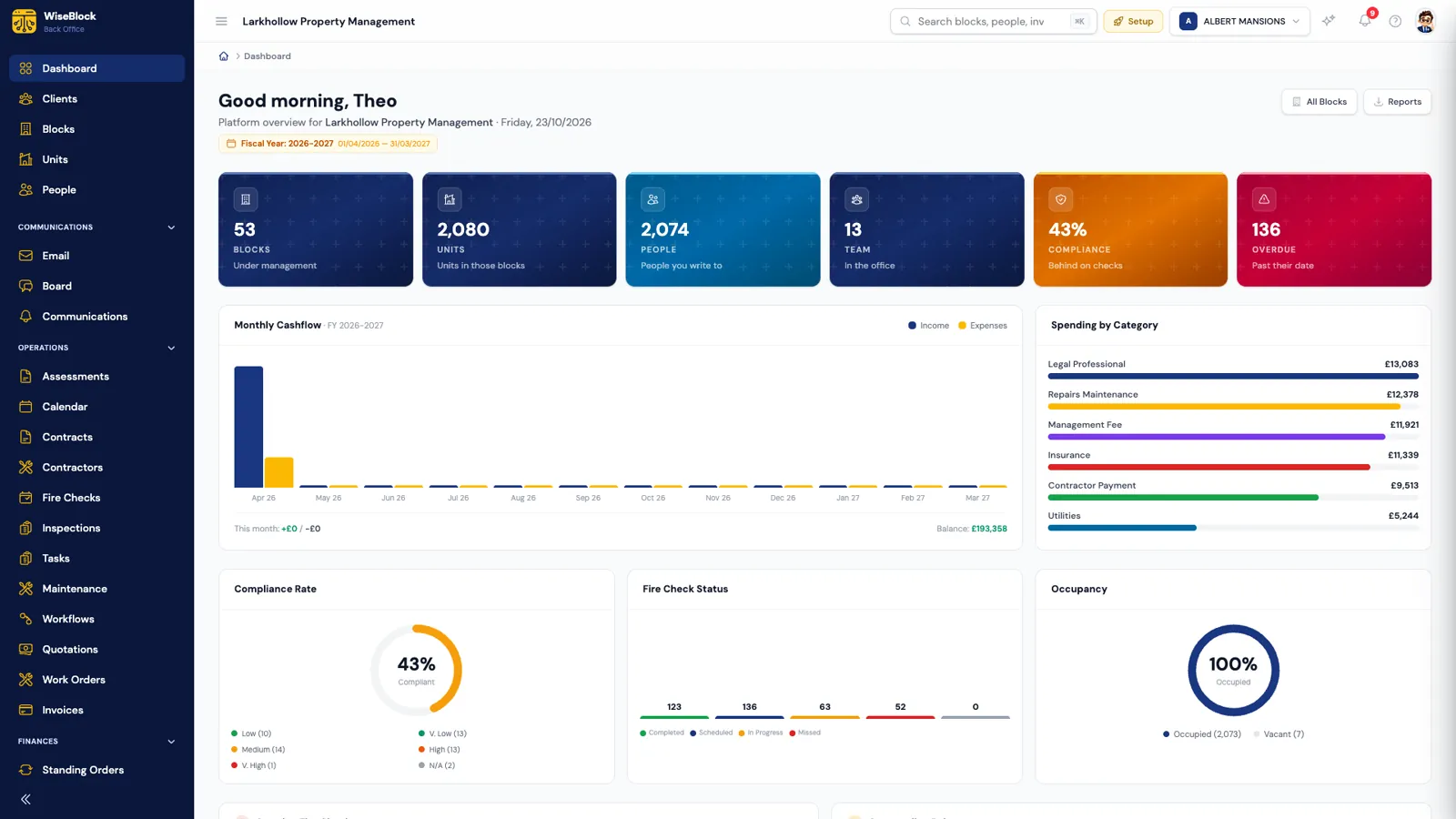The image size is (1456, 819).
Task: Toggle the Expenses legend in cashflow chart
Action: (982, 326)
